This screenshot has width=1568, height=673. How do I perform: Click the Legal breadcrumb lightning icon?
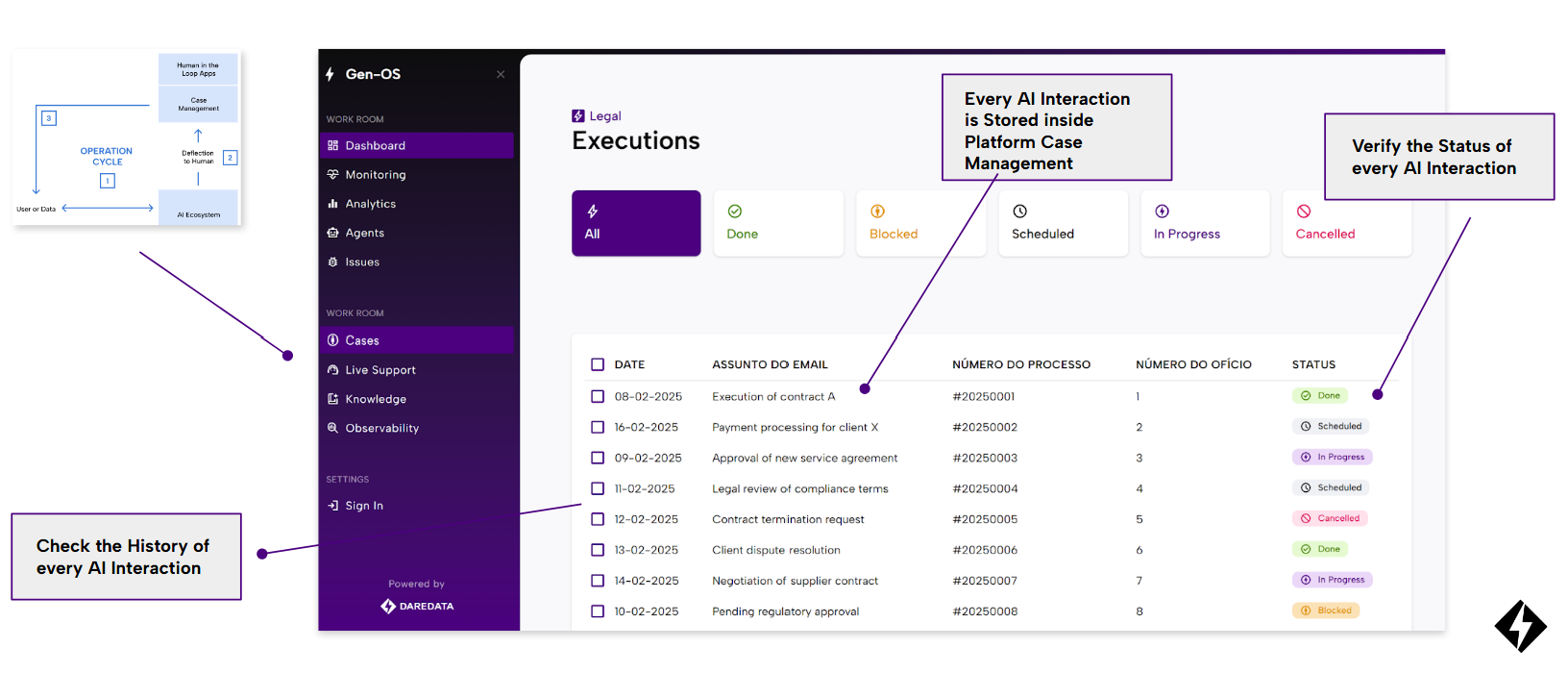(x=578, y=115)
